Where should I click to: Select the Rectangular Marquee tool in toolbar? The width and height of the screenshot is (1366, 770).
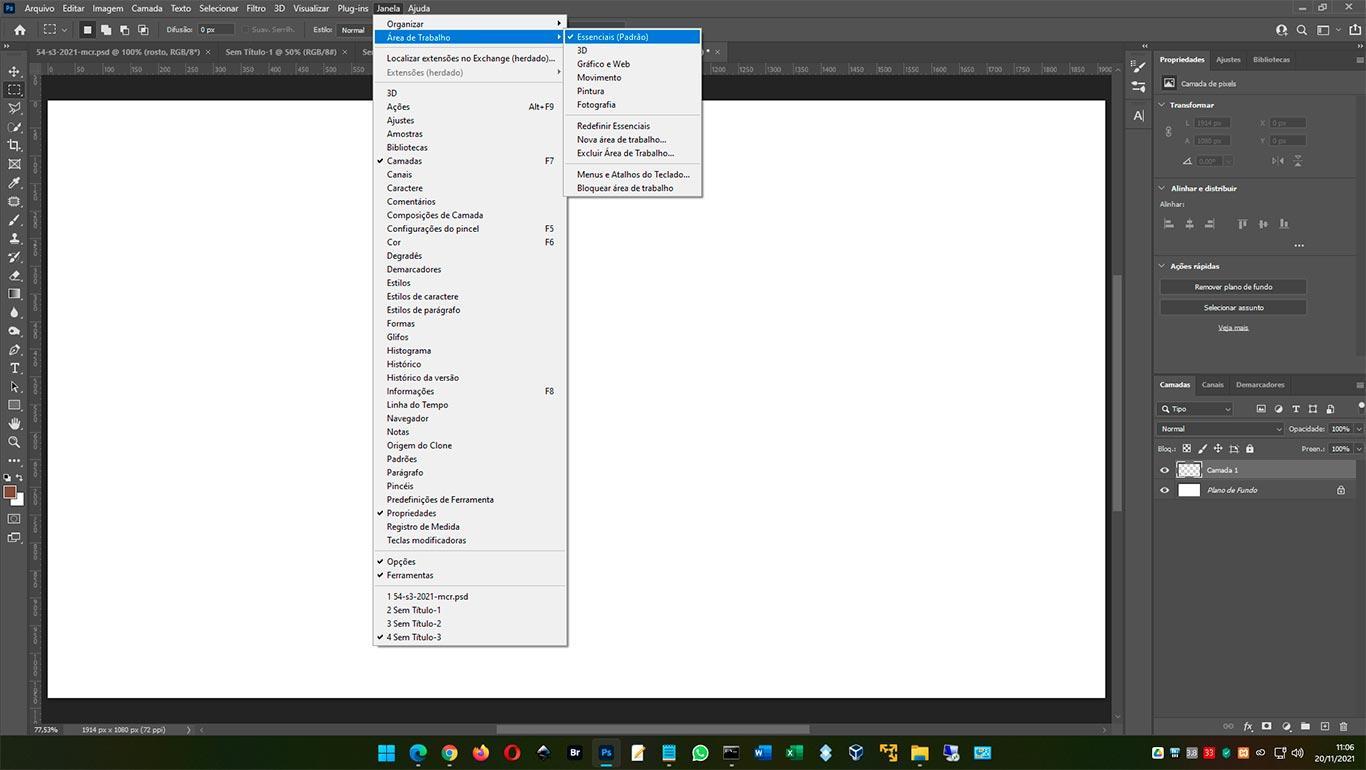(x=14, y=90)
